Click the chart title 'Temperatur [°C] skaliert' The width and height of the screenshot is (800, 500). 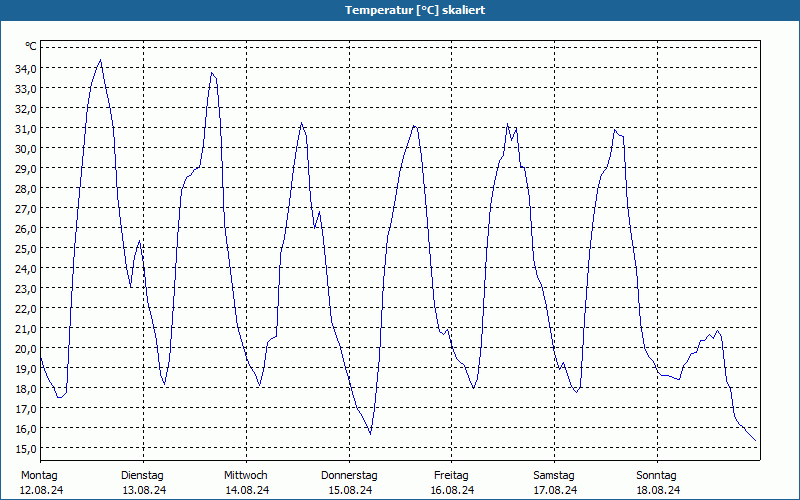[415, 10]
